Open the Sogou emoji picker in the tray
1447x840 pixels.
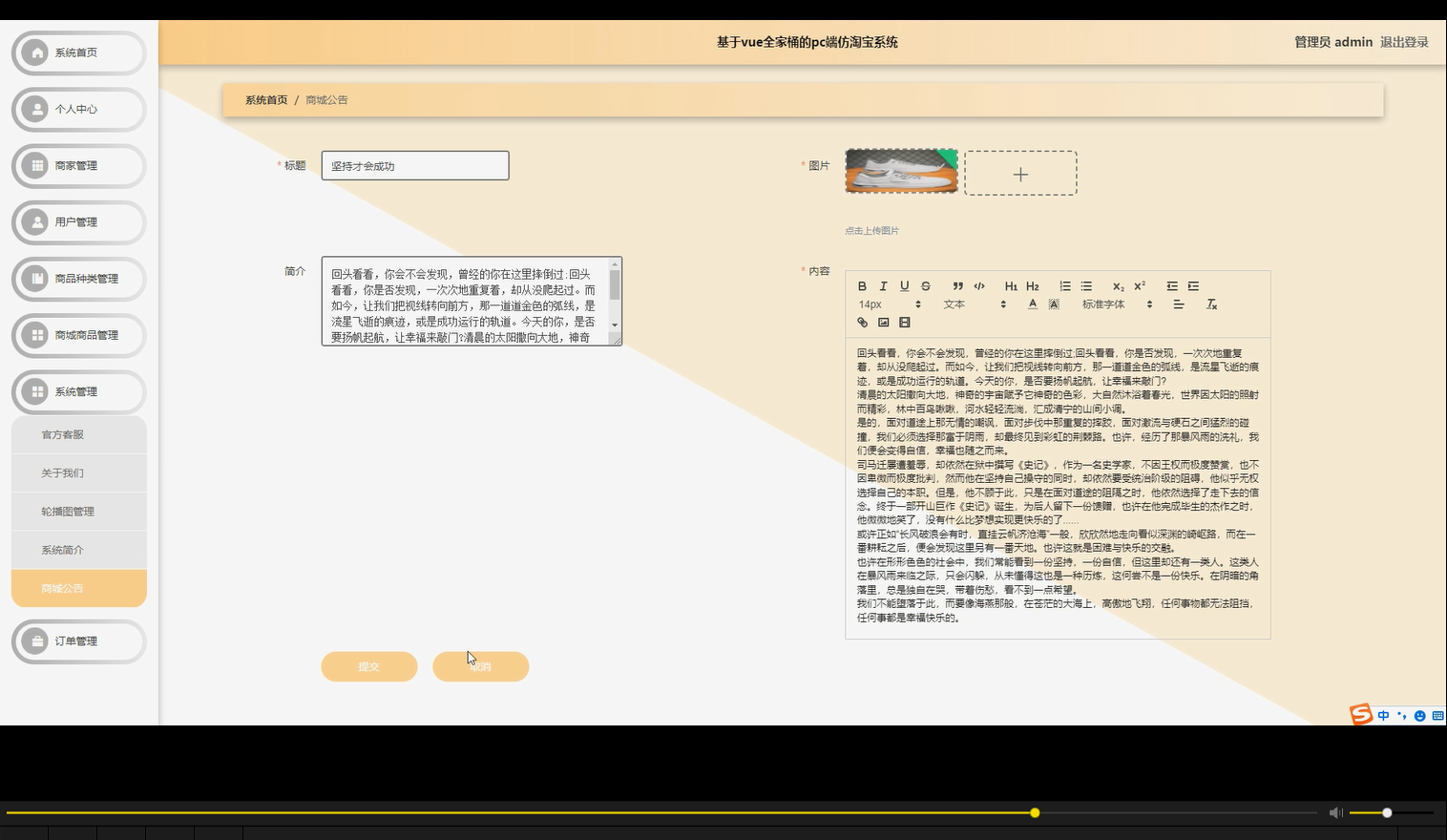coord(1420,715)
